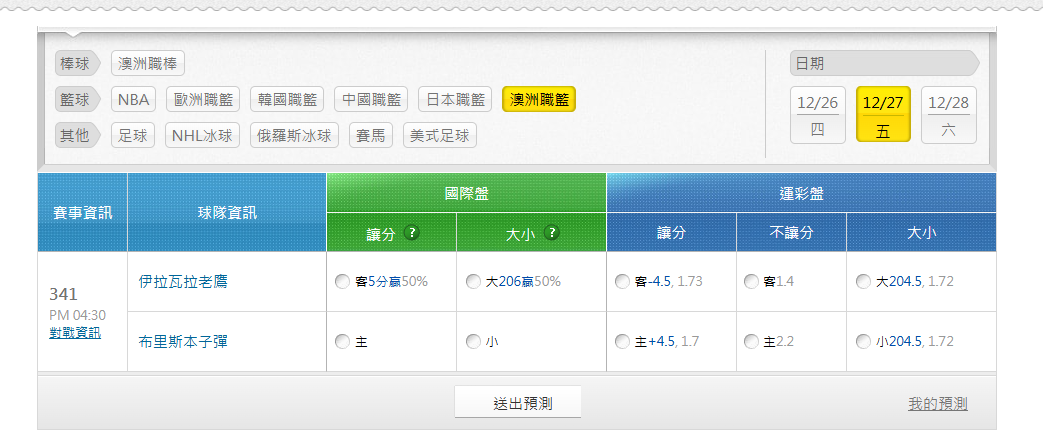The image size is (1043, 446).
Task: Click the 日期 header label
Action: click(x=885, y=63)
